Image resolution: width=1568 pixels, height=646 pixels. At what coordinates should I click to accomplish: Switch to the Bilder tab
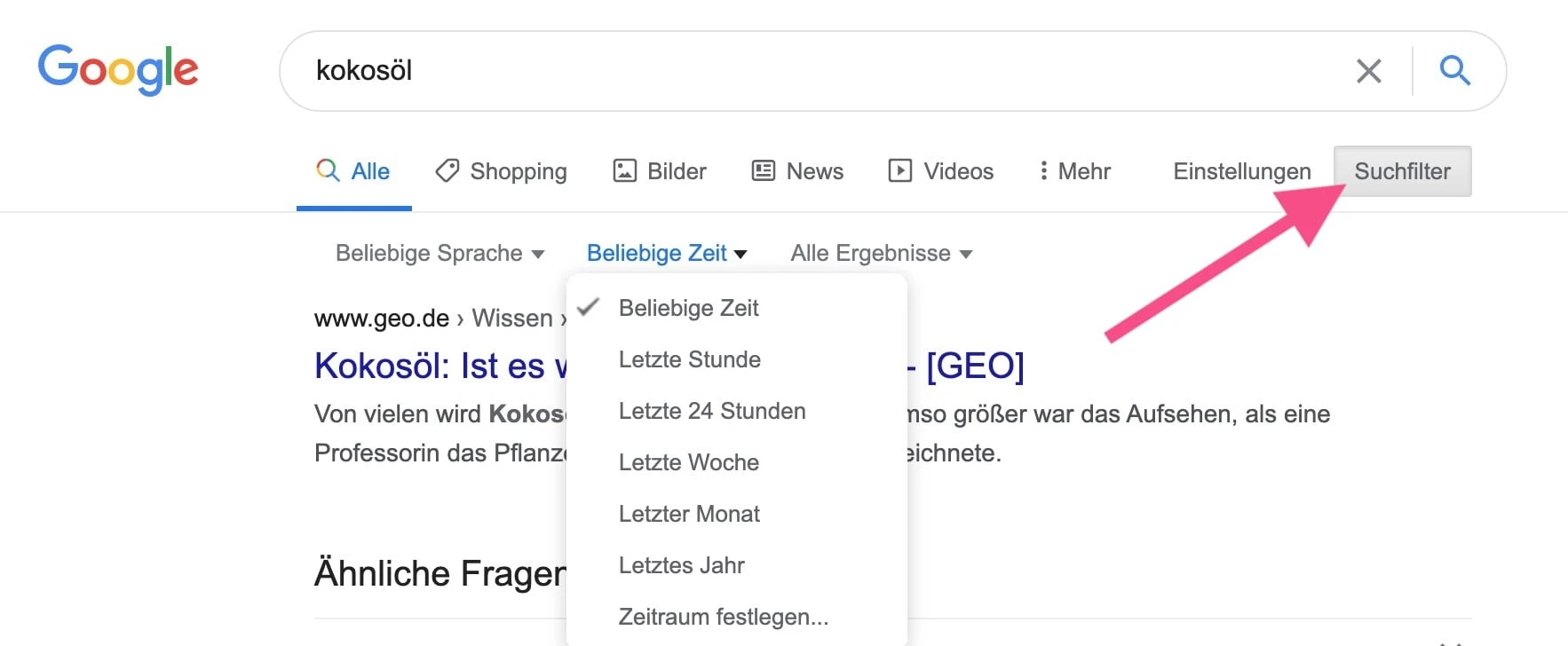660,171
